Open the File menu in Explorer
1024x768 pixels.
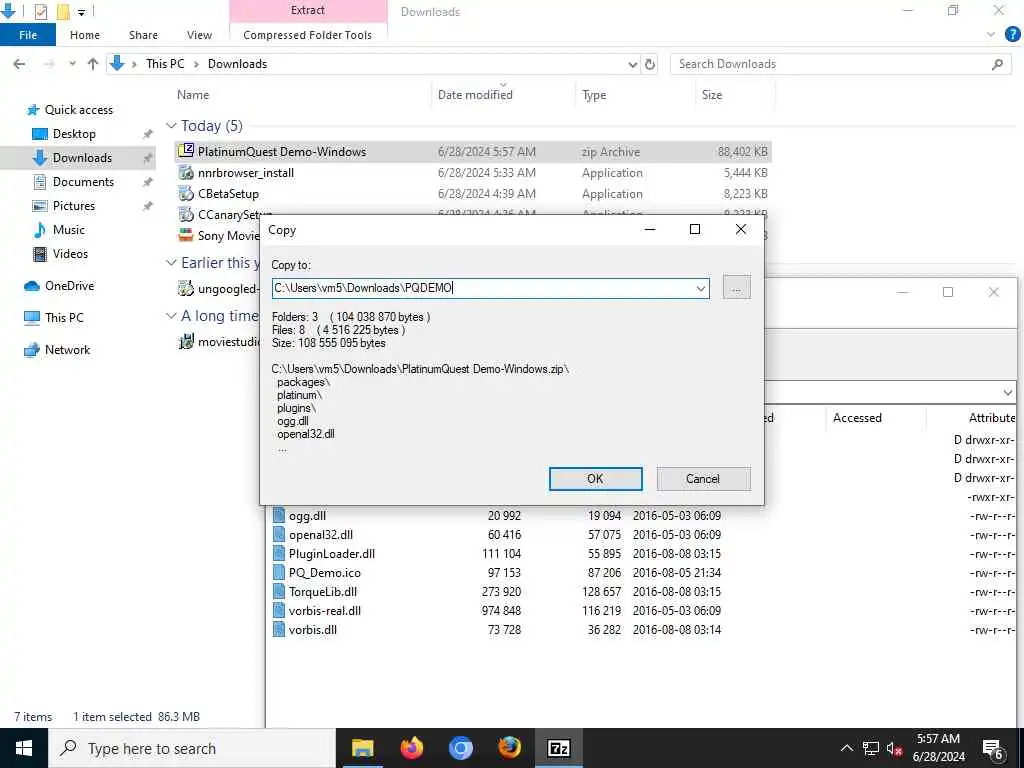pyautogui.click(x=28, y=35)
